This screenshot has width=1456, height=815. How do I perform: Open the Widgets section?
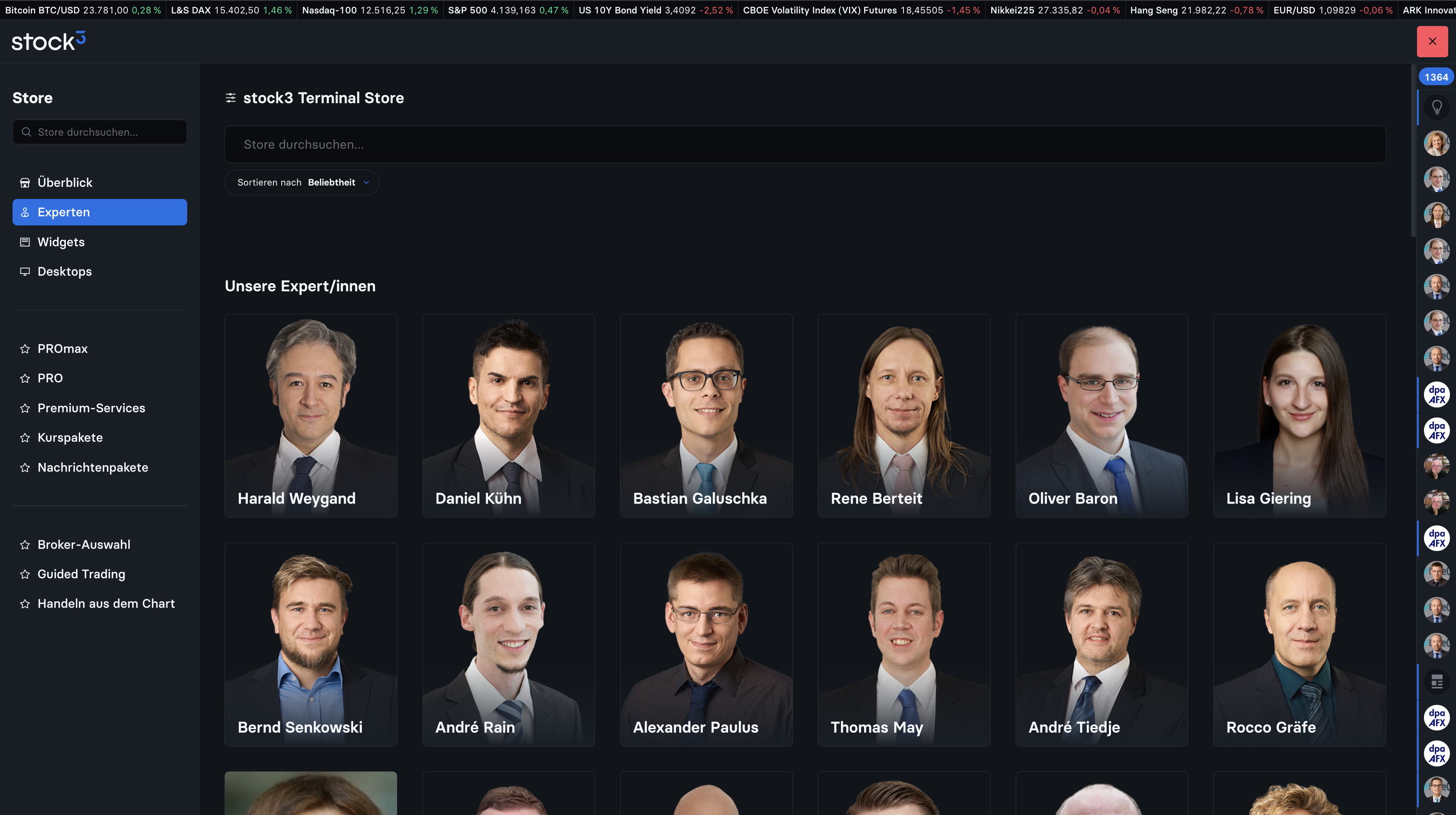(100, 242)
